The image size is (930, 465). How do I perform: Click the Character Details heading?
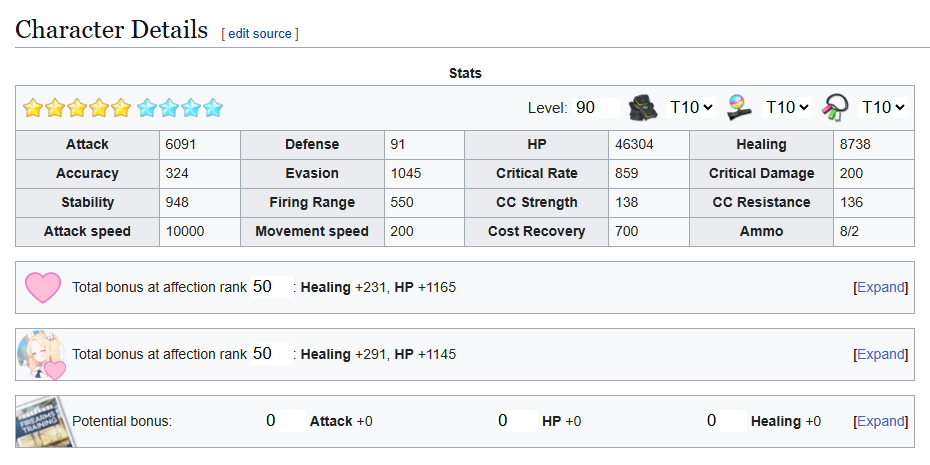tap(112, 30)
